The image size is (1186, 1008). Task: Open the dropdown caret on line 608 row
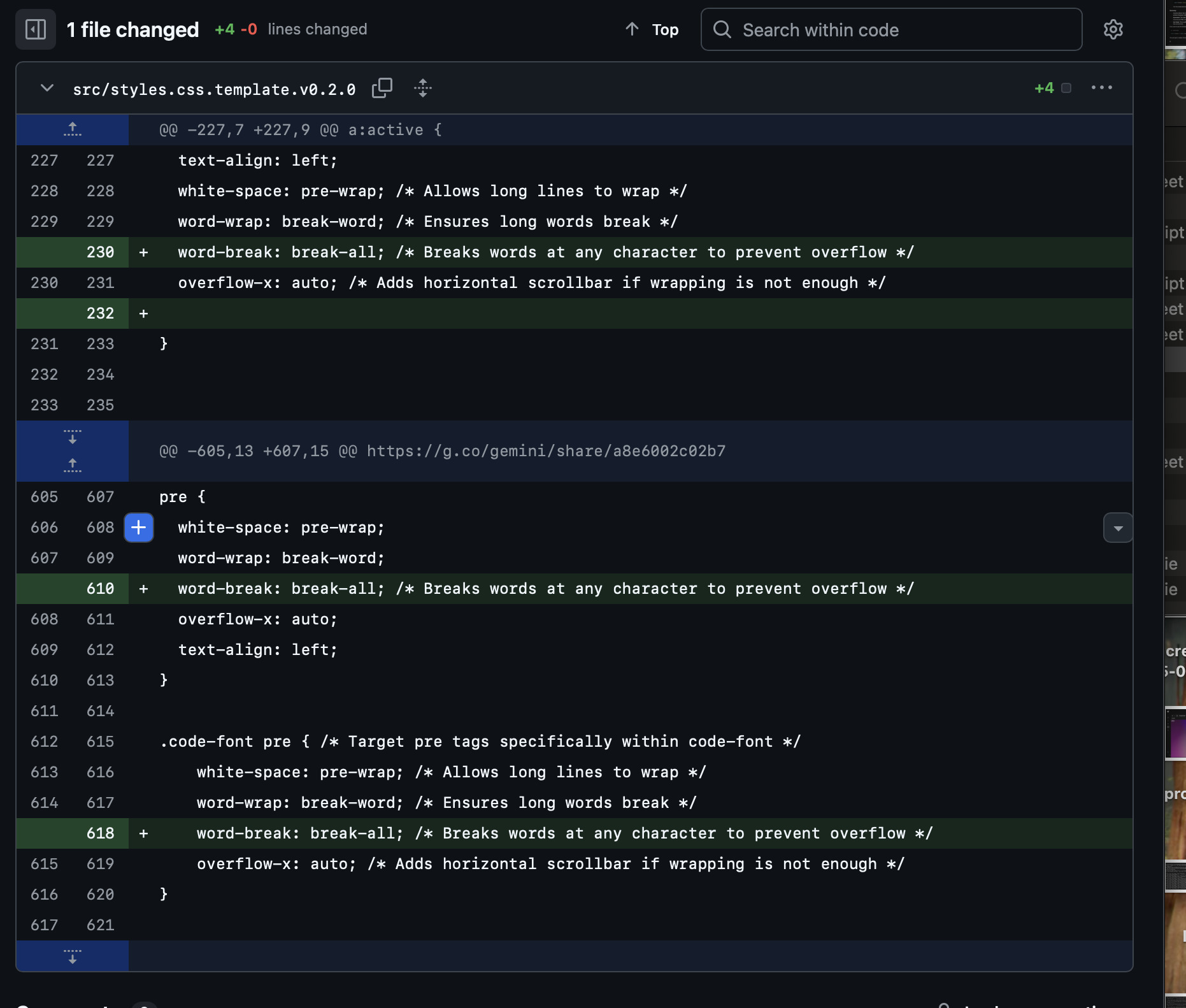1118,528
